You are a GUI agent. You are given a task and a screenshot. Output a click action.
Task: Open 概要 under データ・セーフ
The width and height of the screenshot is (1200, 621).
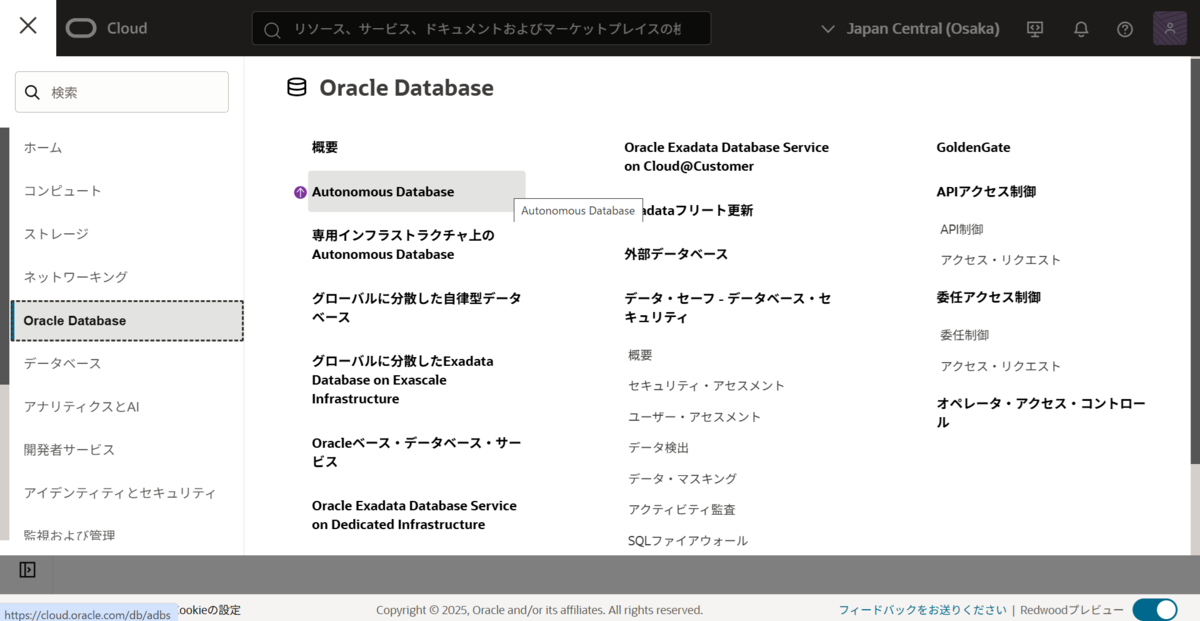pyautogui.click(x=640, y=355)
